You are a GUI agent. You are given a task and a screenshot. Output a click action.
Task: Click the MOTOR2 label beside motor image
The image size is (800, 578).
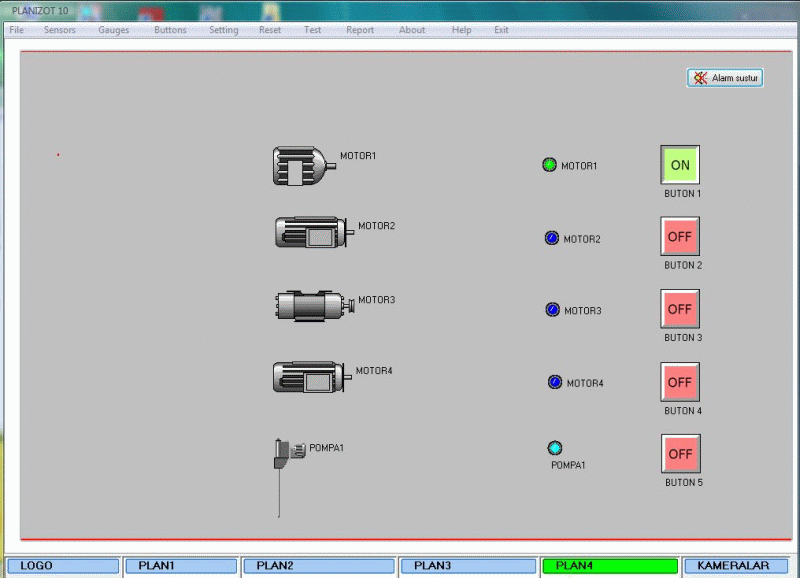(377, 225)
